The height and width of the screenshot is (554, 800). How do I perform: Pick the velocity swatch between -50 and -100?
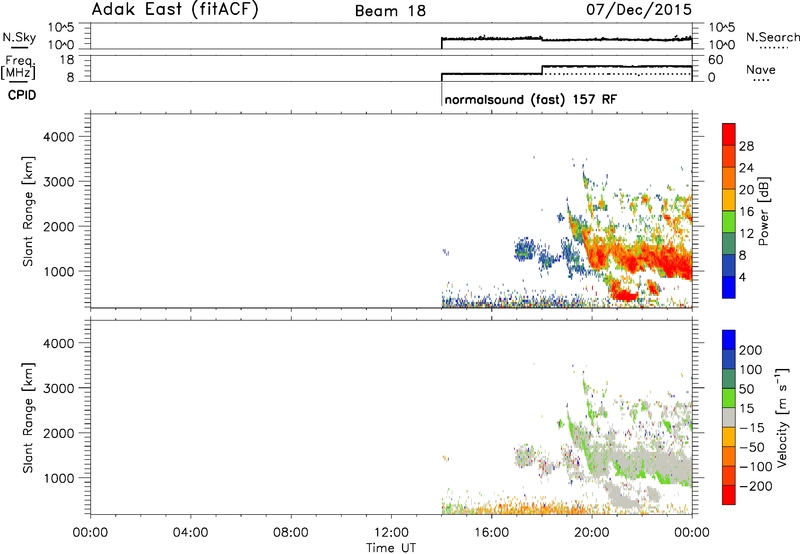click(x=729, y=456)
